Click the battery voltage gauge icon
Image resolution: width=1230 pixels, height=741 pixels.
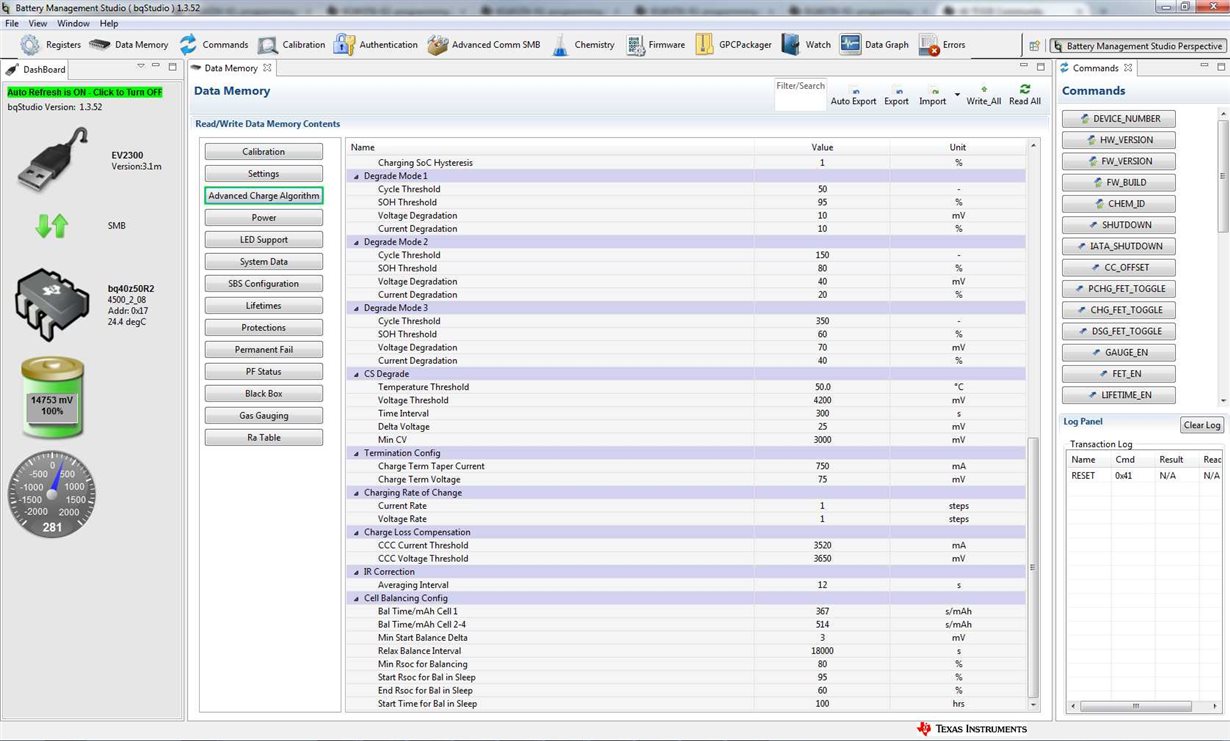52,398
